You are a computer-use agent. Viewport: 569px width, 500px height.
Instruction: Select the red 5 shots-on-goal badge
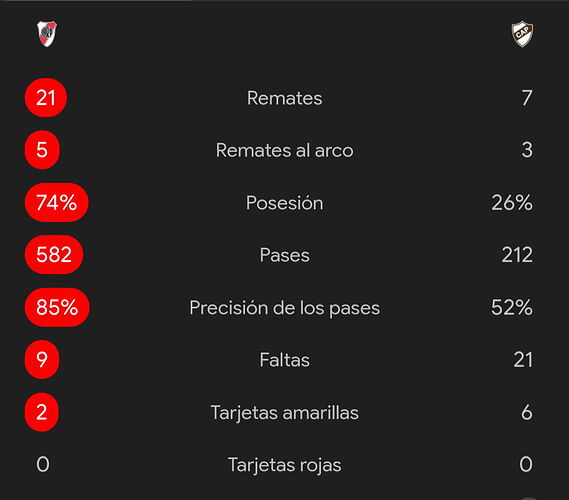point(42,149)
